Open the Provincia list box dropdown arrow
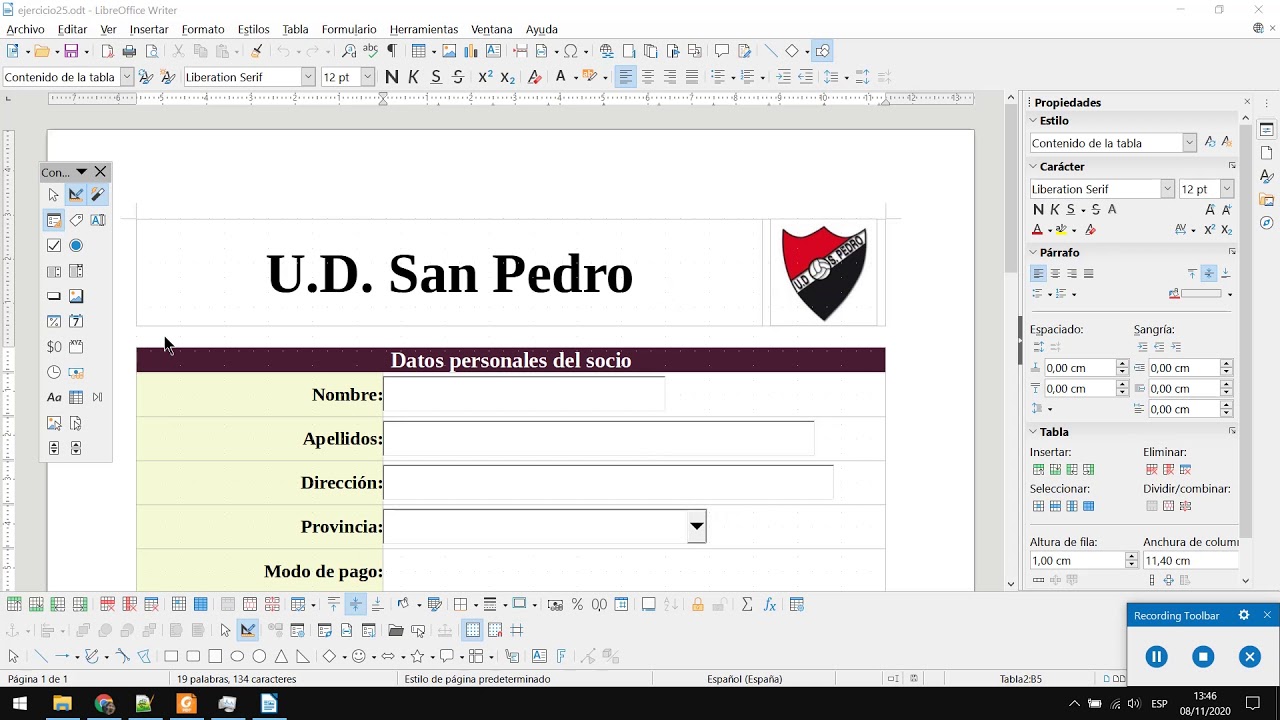The height and width of the screenshot is (720, 1280). pyautogui.click(x=697, y=526)
